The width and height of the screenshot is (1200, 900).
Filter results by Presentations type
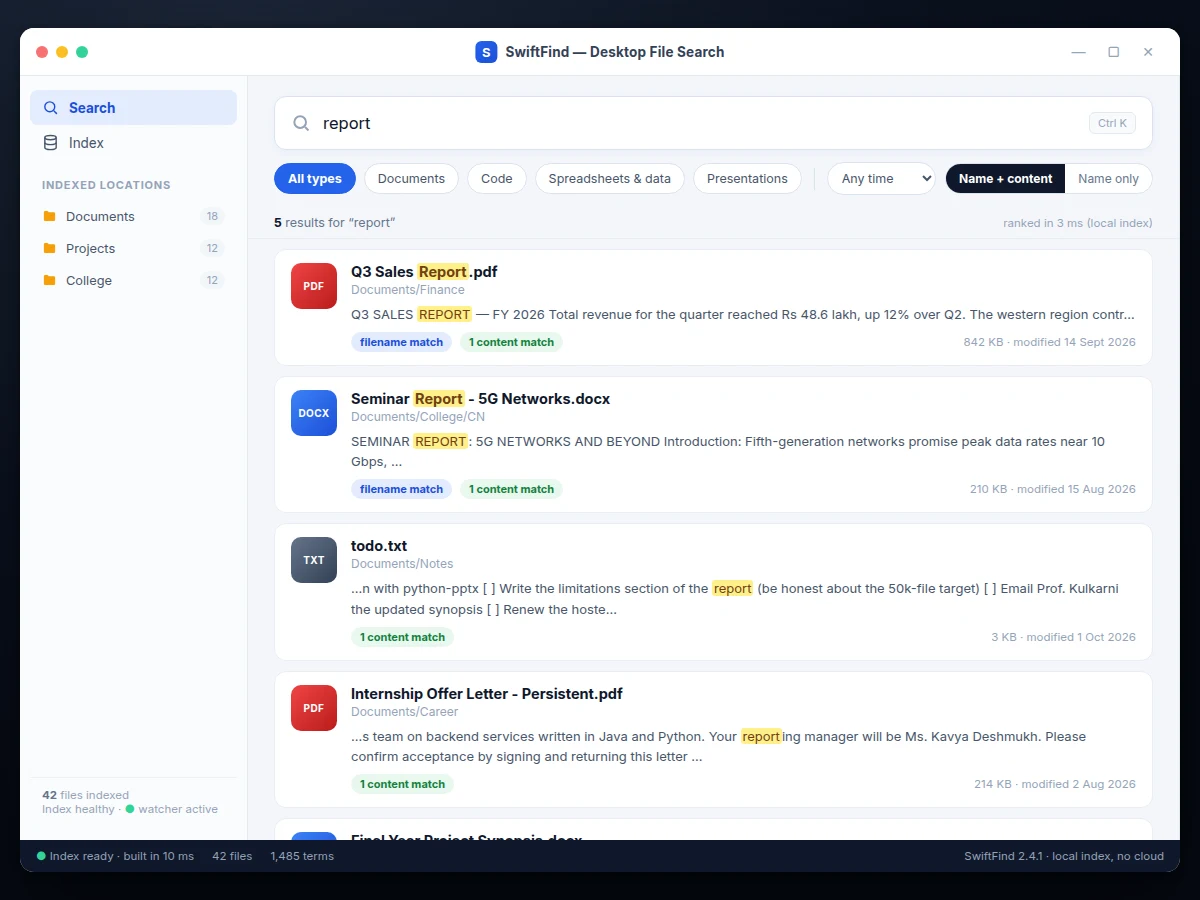[747, 179]
